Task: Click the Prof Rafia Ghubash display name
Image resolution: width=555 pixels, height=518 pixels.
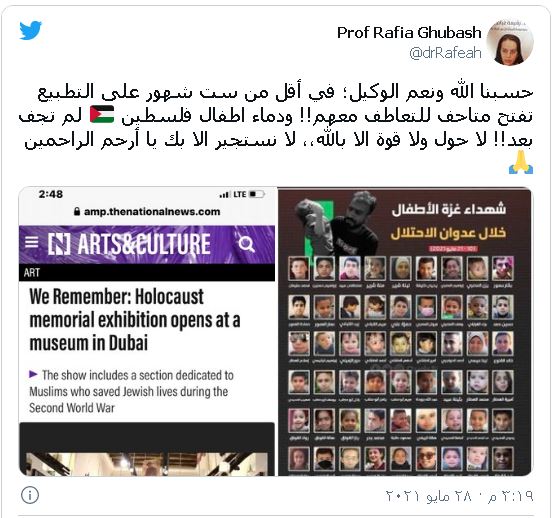Action: 409,33
